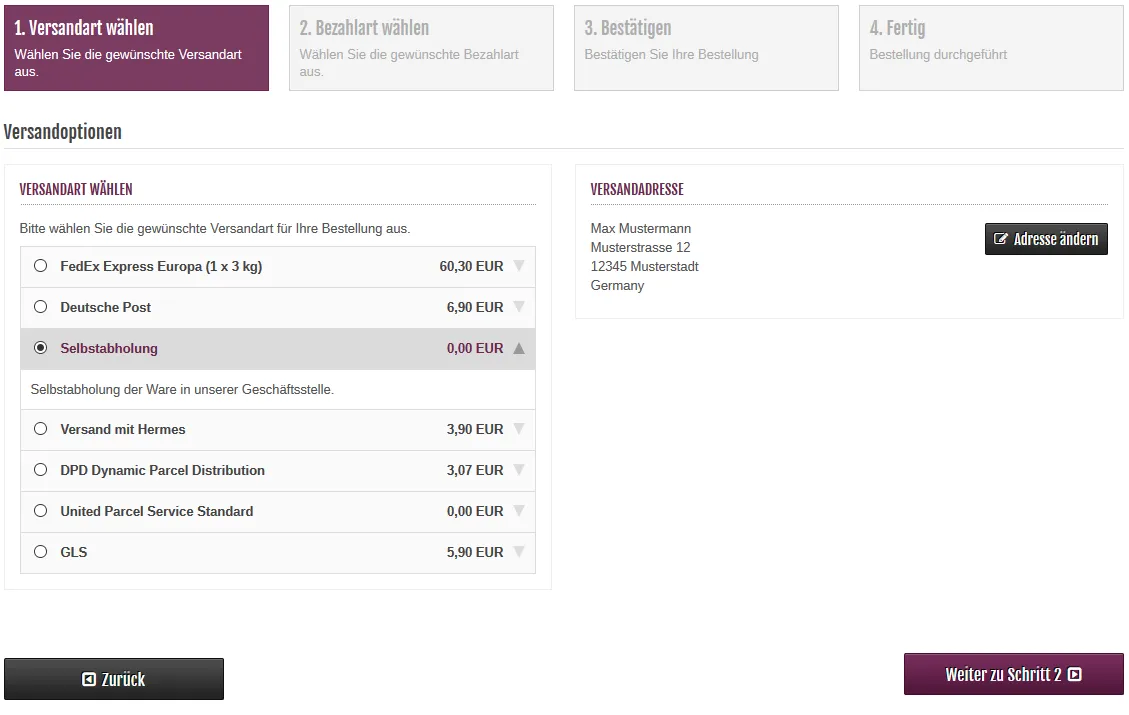This screenshot has height=715, width=1129.
Task: Click the edit icon in Adresse ändern
Action: [1001, 239]
